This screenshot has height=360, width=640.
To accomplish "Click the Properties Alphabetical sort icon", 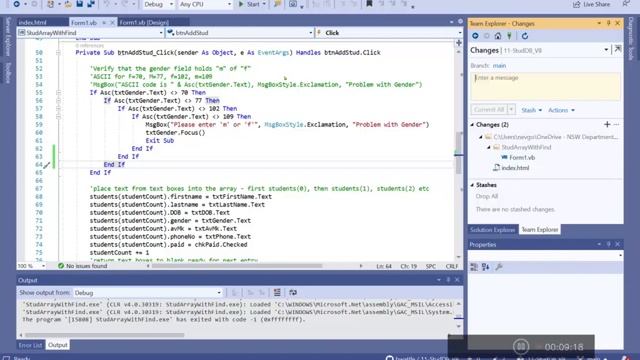I will pyautogui.click(x=485, y=267).
